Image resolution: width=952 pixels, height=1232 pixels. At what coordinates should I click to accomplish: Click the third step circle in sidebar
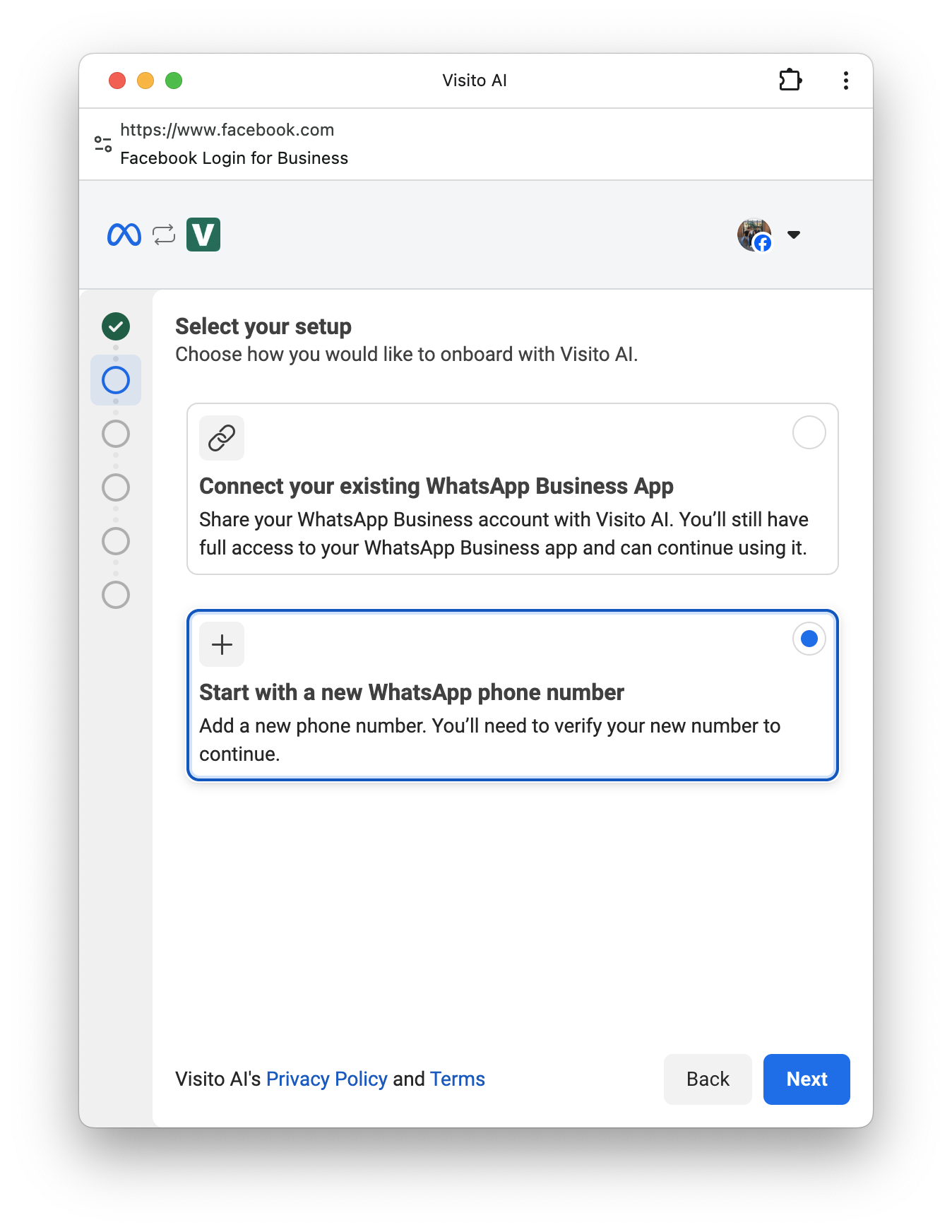[116, 434]
